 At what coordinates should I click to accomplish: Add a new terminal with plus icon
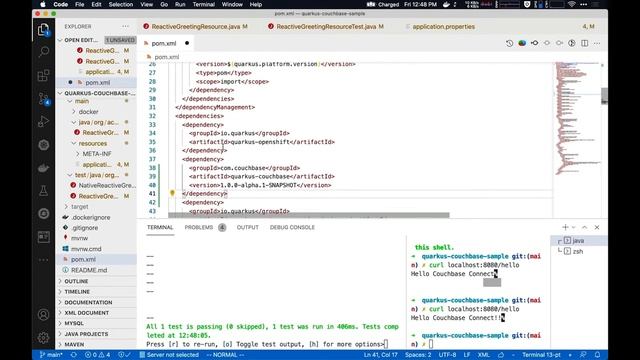pos(565,227)
